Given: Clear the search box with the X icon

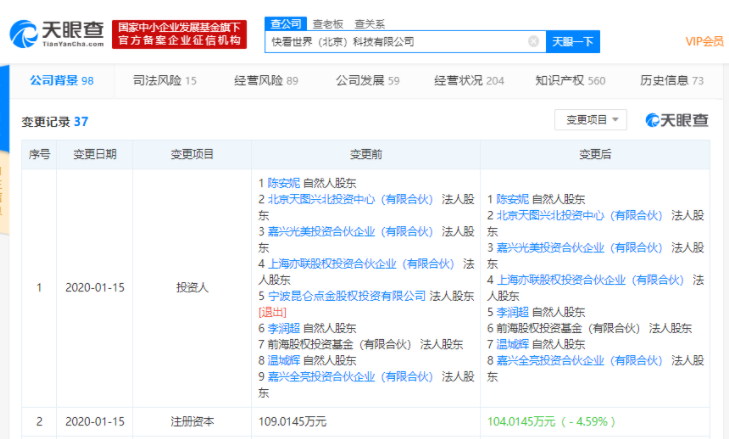Looking at the screenshot, I should (x=534, y=41).
